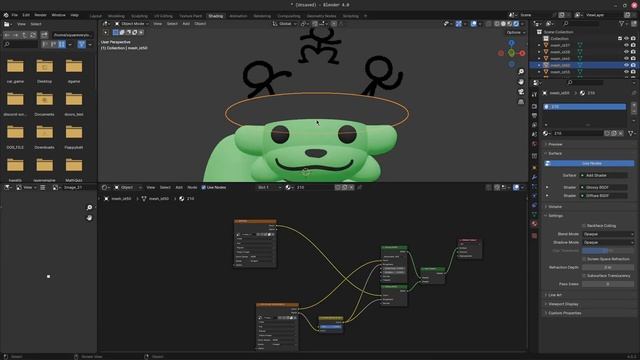Open the Object Mode dropdown
Image resolution: width=640 pixels, height=360 pixels.
[131, 24]
